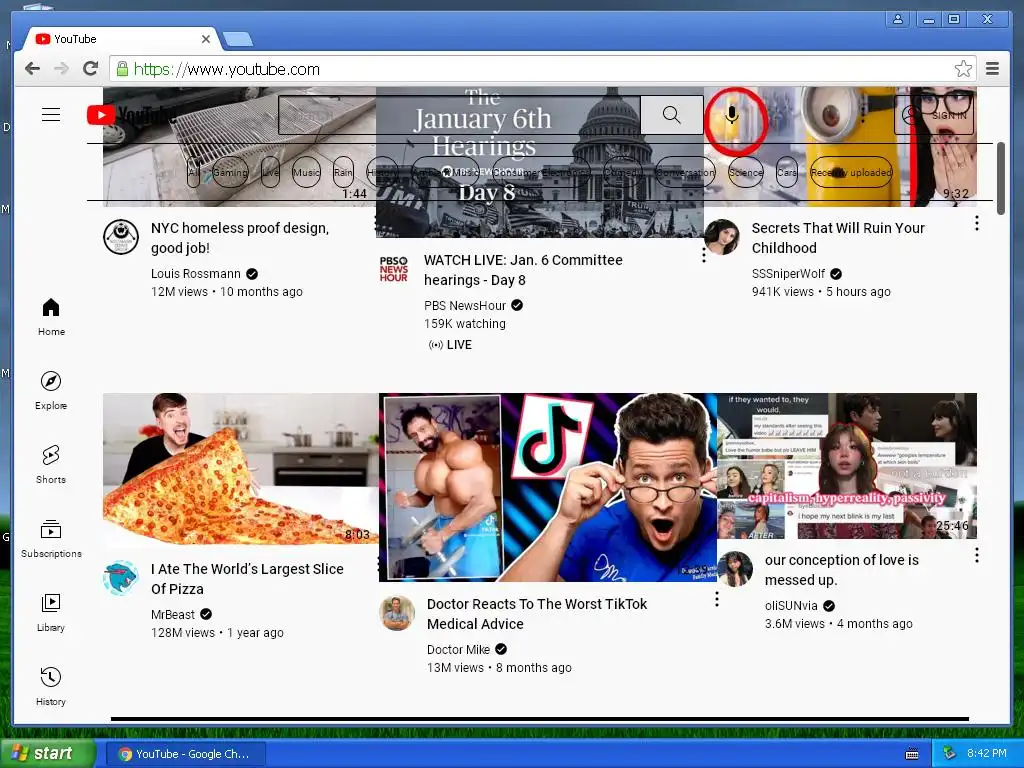Image resolution: width=1024 pixels, height=768 pixels.
Task: Open SSSniperWolf channel avatar
Action: click(x=722, y=236)
